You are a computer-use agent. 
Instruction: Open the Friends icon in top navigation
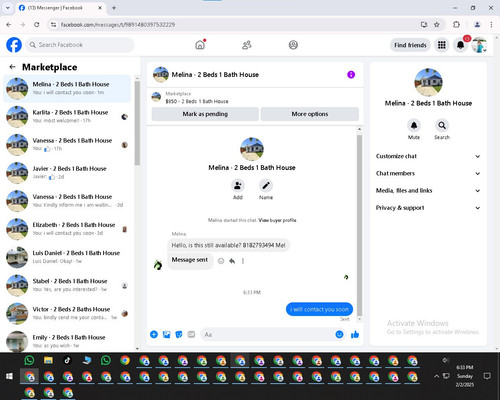tap(247, 45)
